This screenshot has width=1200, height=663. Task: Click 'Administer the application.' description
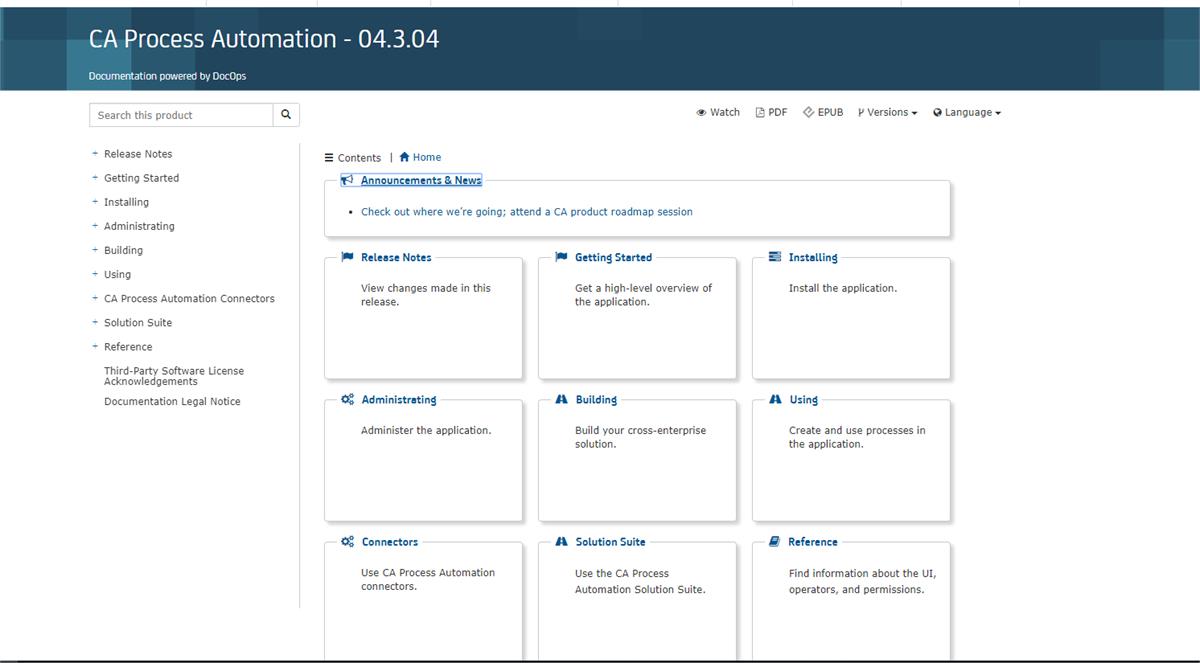426,431
